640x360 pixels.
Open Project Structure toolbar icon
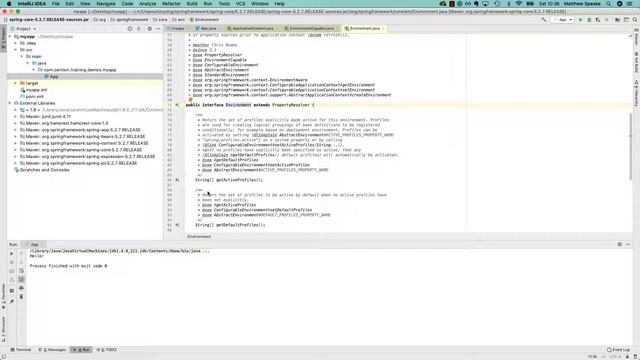pos(617,20)
